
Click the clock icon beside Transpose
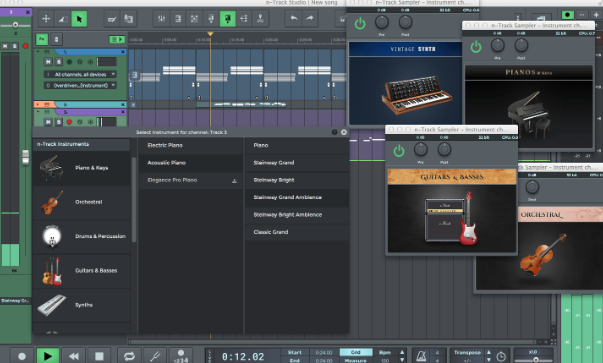(x=501, y=356)
